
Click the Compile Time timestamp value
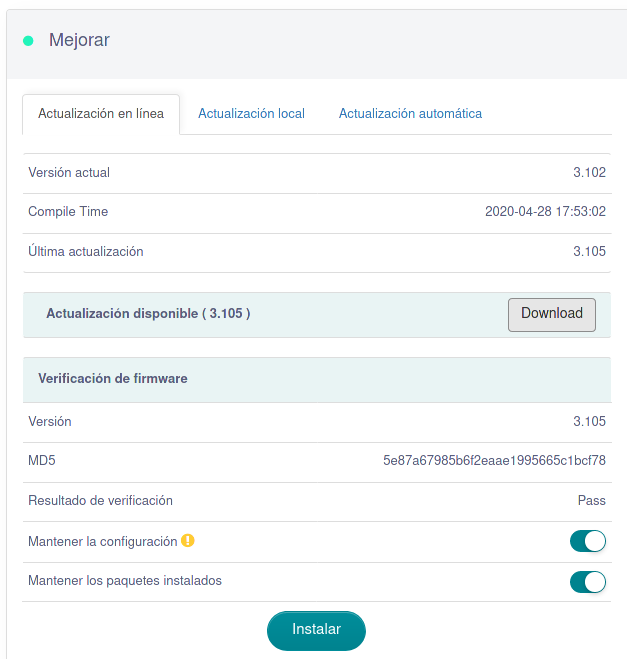coord(545,212)
